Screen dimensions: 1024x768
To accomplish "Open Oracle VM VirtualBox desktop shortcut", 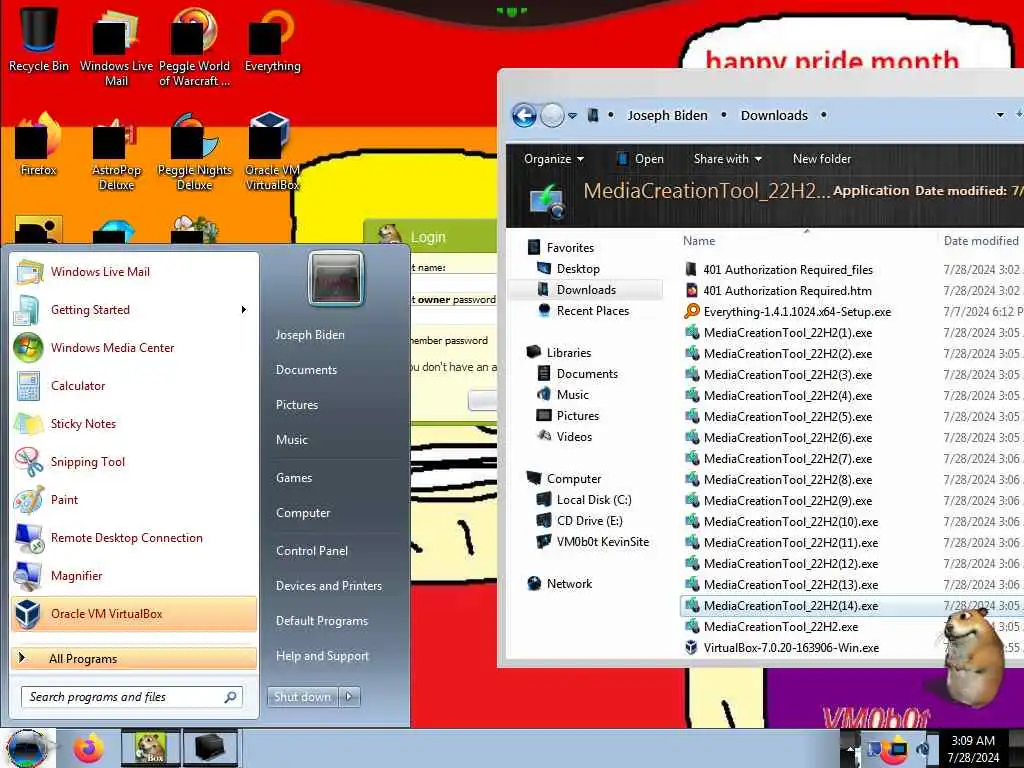I will (x=272, y=152).
